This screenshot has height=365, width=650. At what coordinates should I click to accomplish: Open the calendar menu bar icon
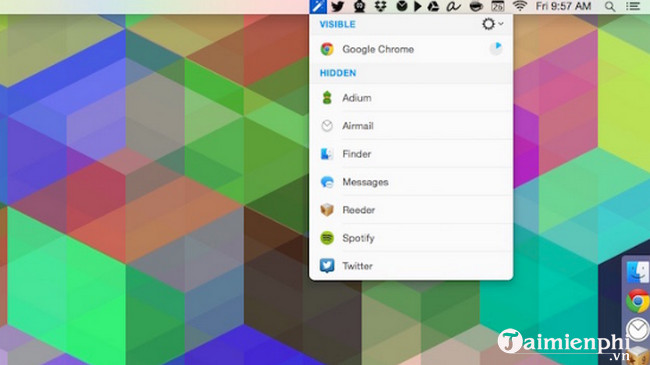click(x=497, y=6)
